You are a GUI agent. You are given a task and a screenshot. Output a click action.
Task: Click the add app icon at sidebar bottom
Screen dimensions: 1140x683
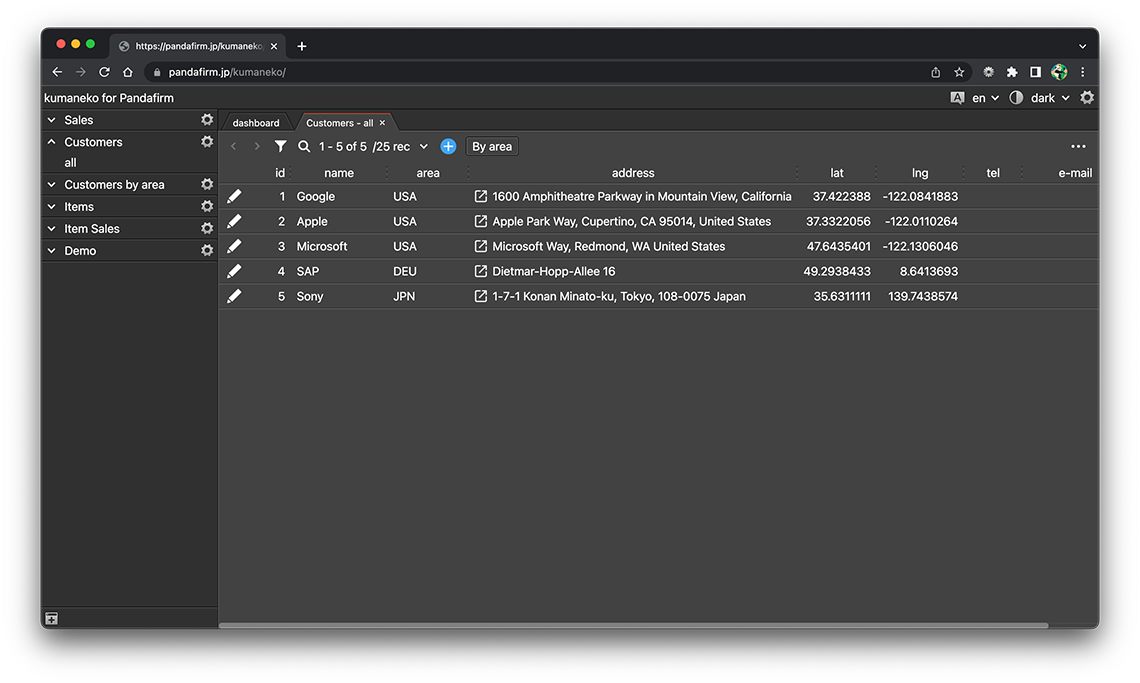pos(52,618)
